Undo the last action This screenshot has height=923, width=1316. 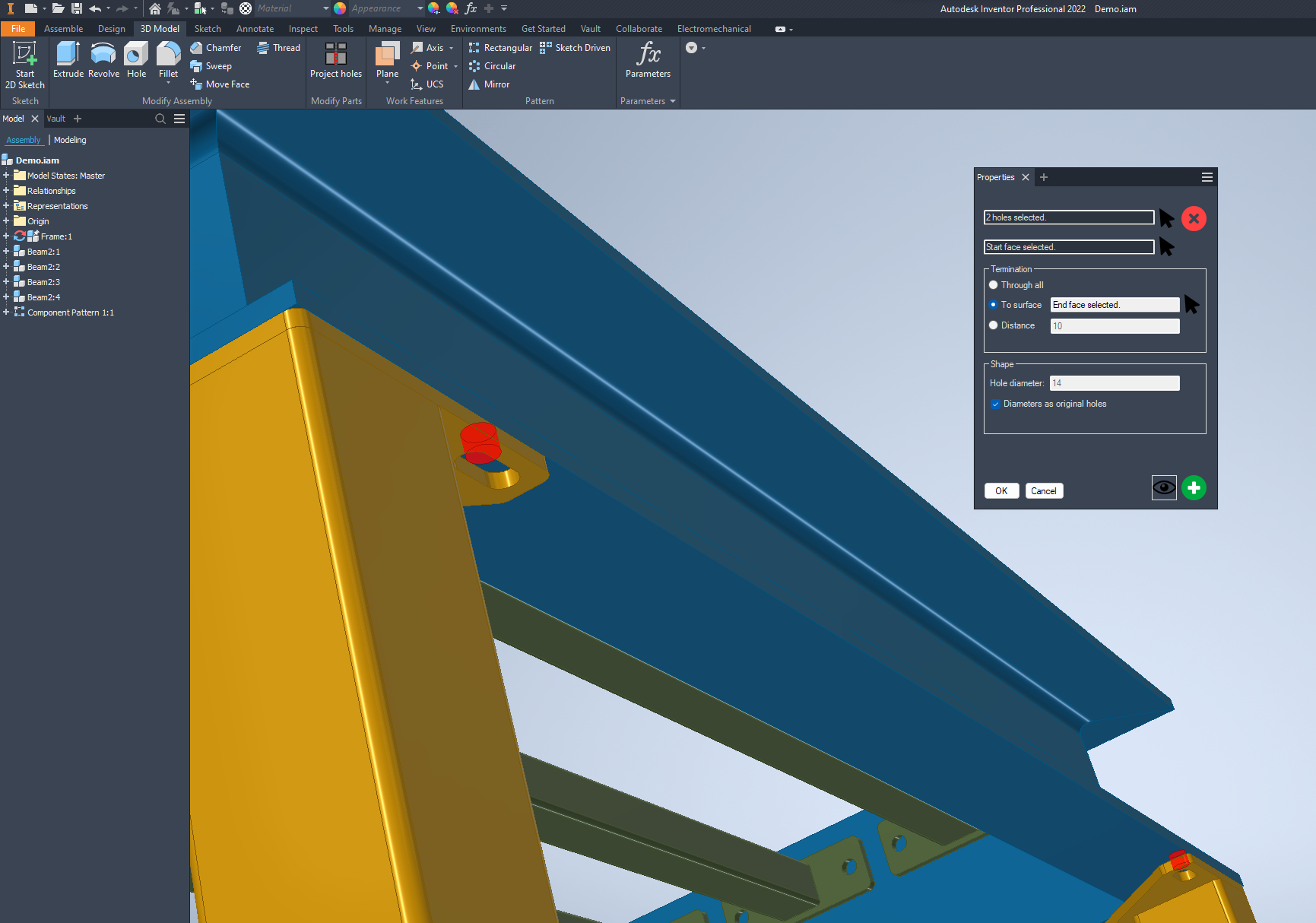coord(95,9)
